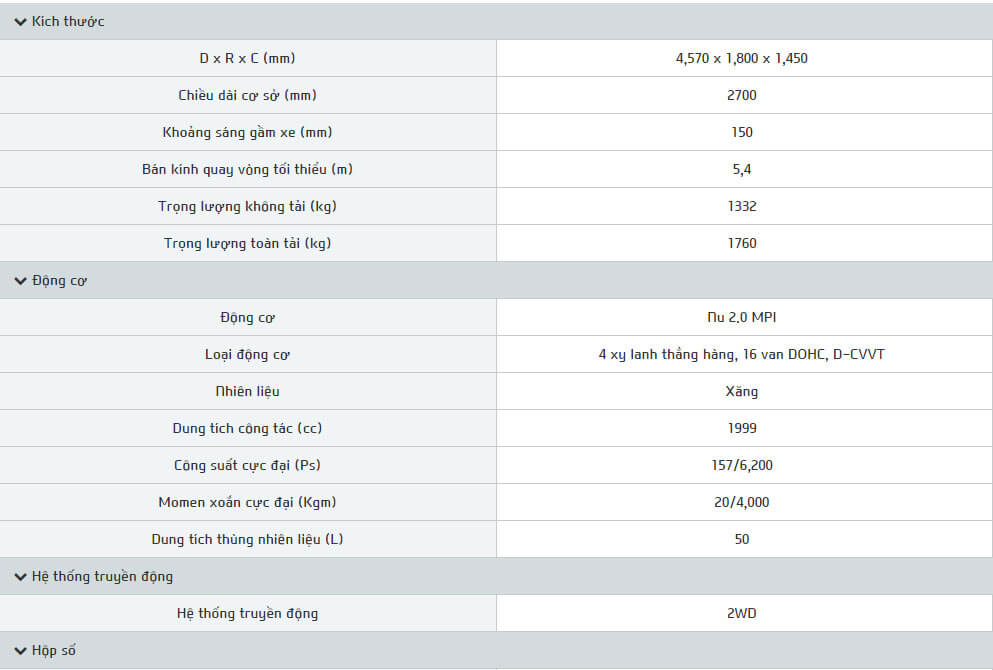The height and width of the screenshot is (670, 993).
Task: Click the Nhiên liệu value Xăng
Action: pos(742,391)
